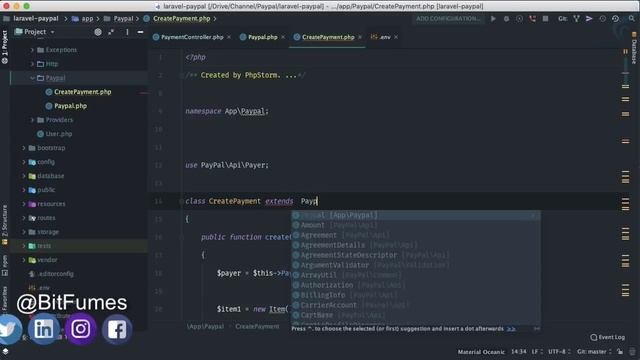Expand the public folder
This screenshot has height=360, width=640.
click(x=24, y=190)
